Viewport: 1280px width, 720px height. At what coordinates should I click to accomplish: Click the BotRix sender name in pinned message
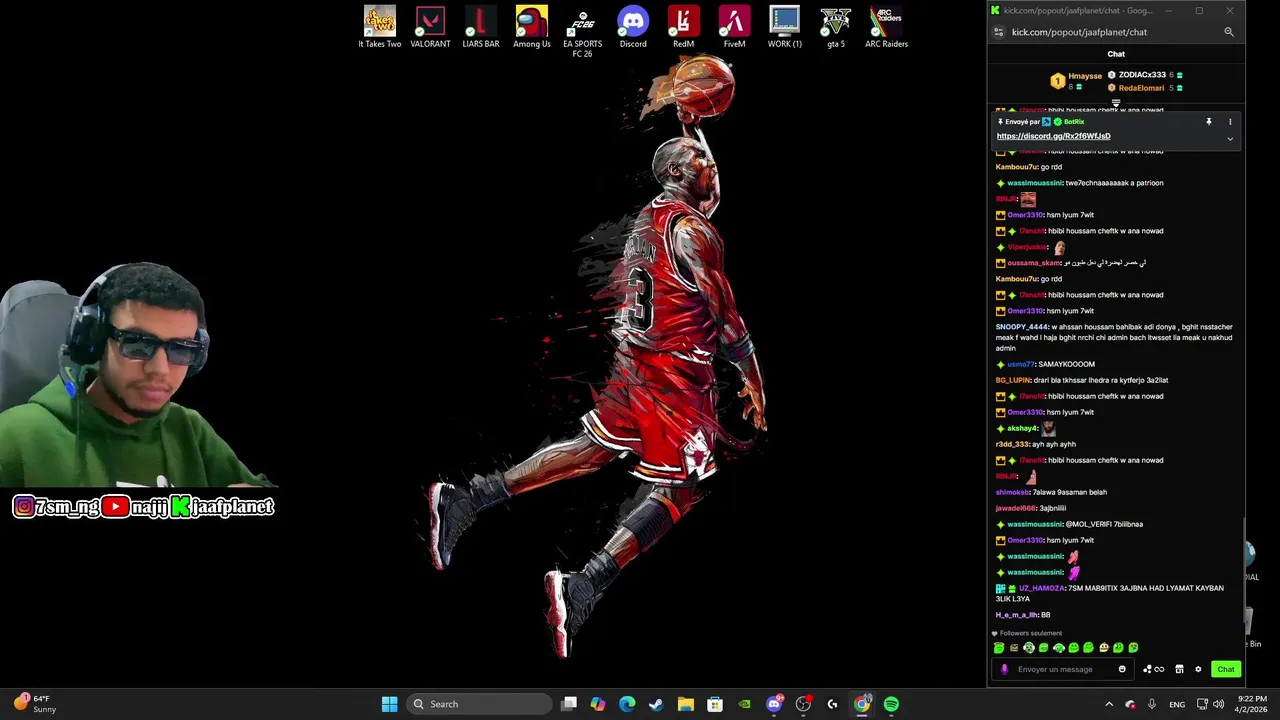tap(1074, 122)
